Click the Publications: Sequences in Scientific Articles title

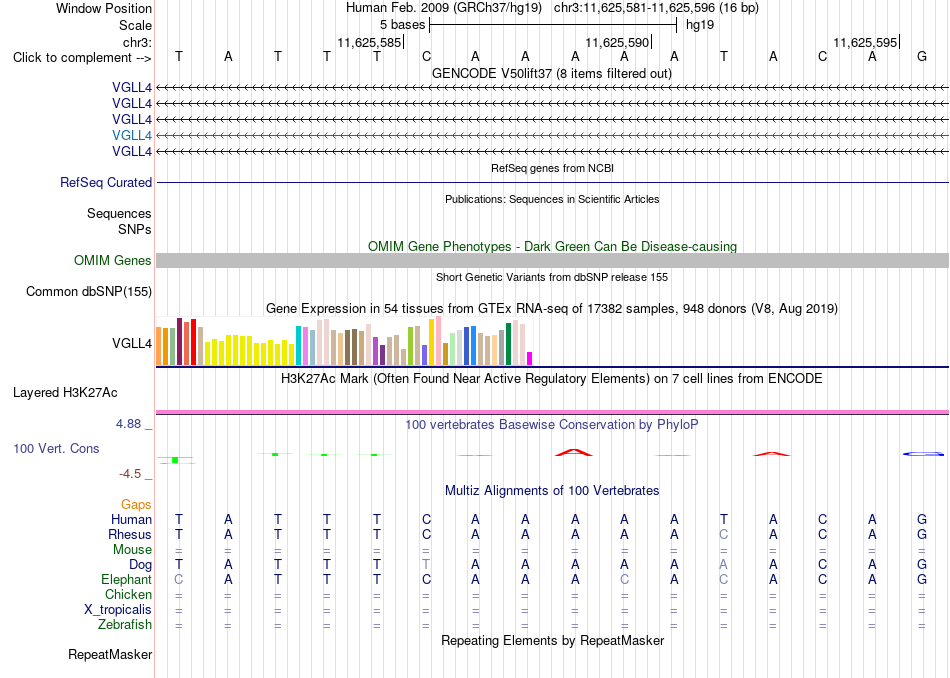[552, 199]
